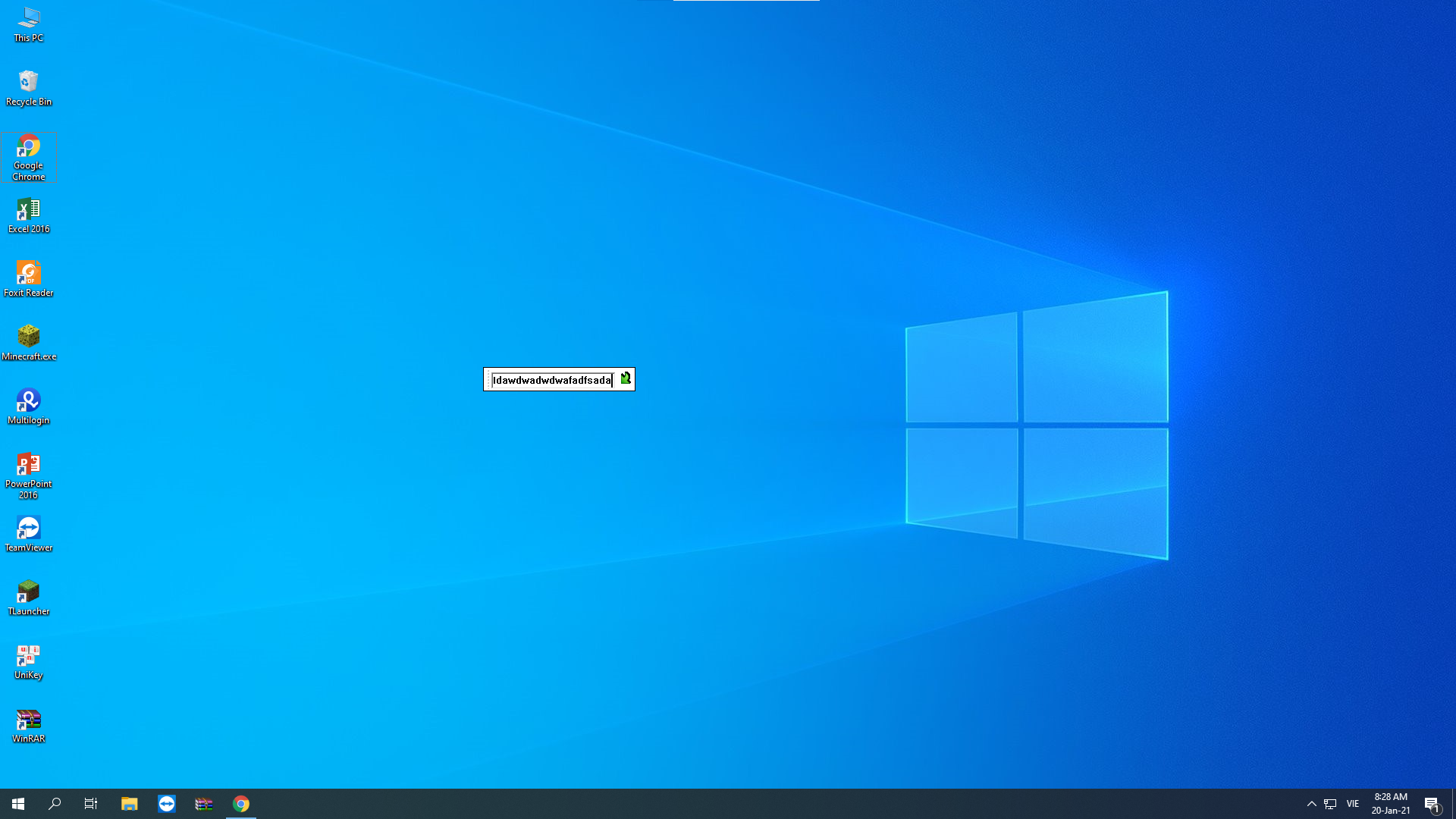
Task: Open Windows Start menu
Action: pyautogui.click(x=17, y=803)
